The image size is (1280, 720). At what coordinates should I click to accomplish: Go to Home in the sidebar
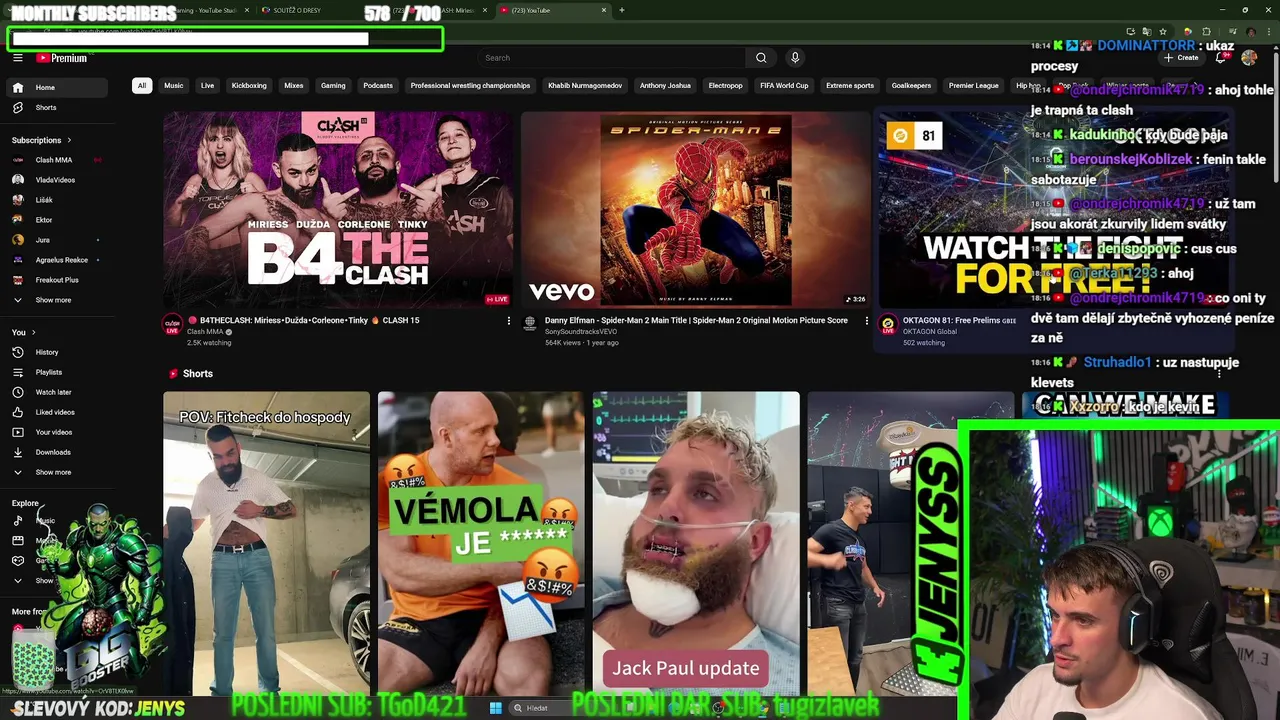(x=58, y=87)
